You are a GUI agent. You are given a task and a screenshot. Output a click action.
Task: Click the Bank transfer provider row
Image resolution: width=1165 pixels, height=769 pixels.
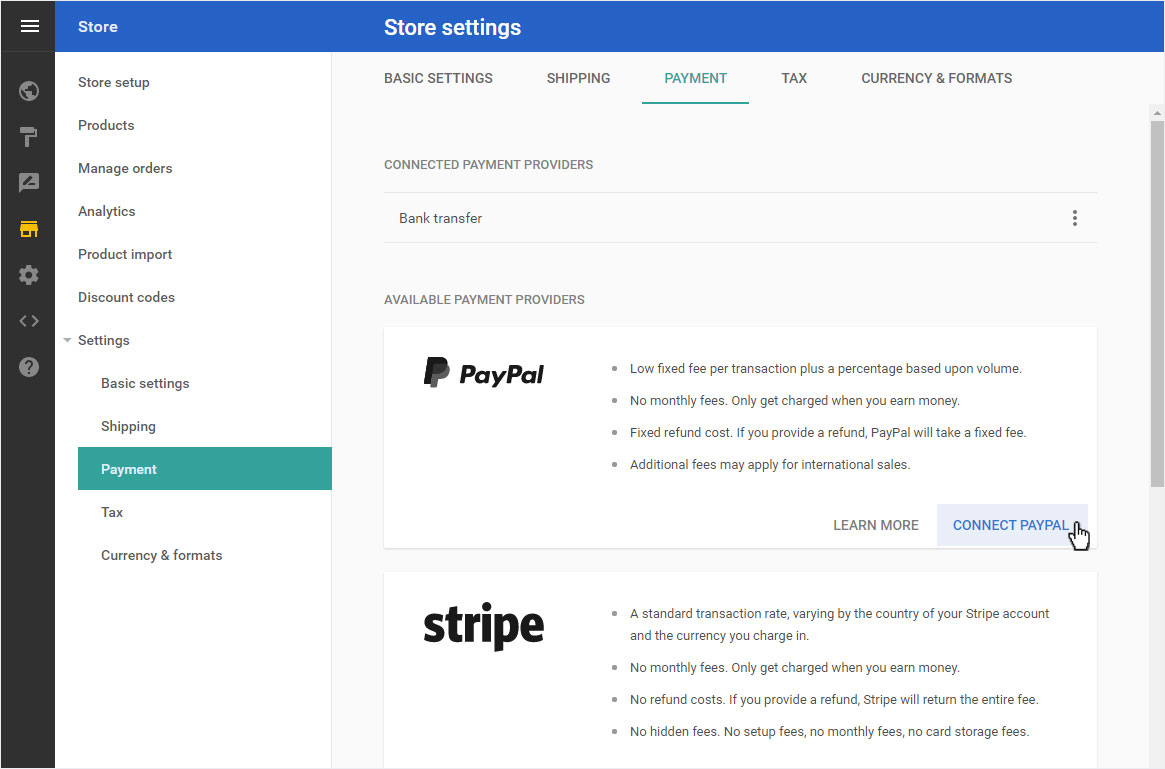click(740, 218)
